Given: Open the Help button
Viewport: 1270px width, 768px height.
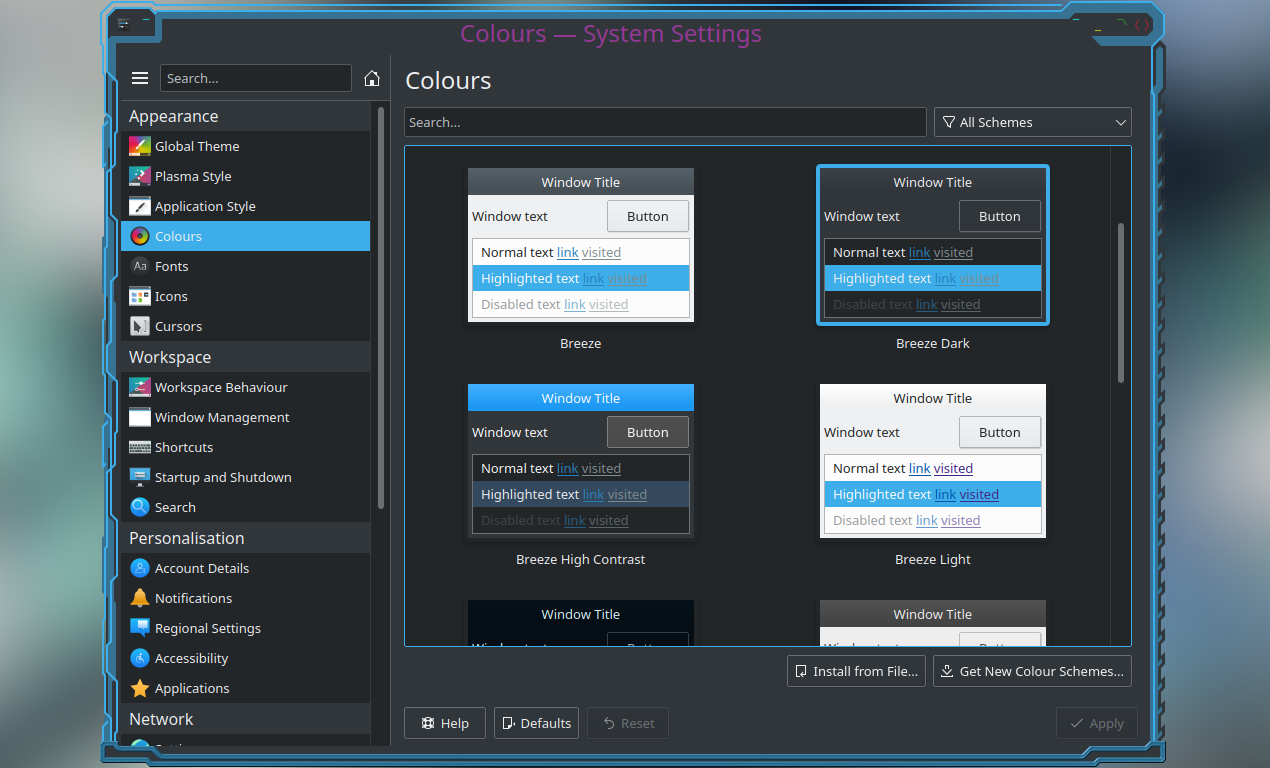Looking at the screenshot, I should coord(445,723).
